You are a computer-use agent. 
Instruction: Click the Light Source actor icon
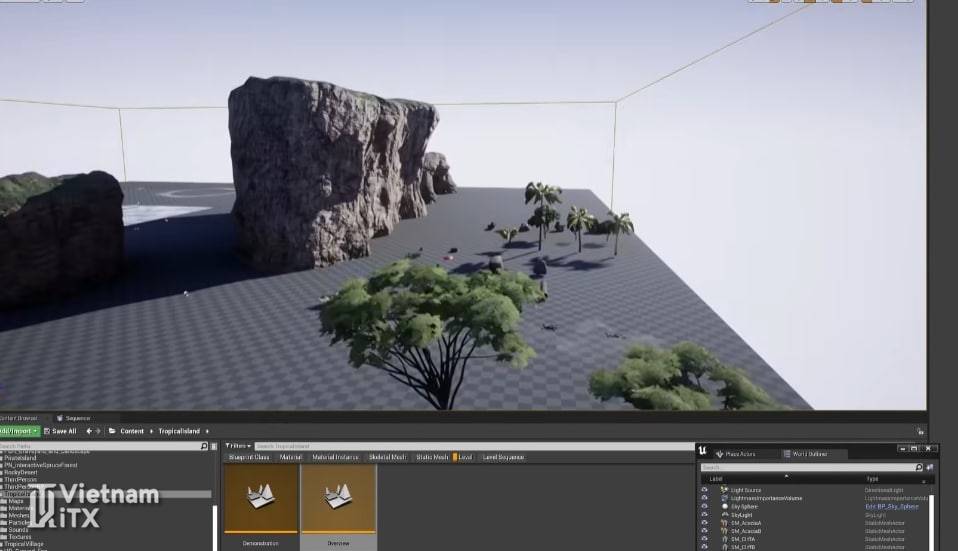tap(725, 490)
